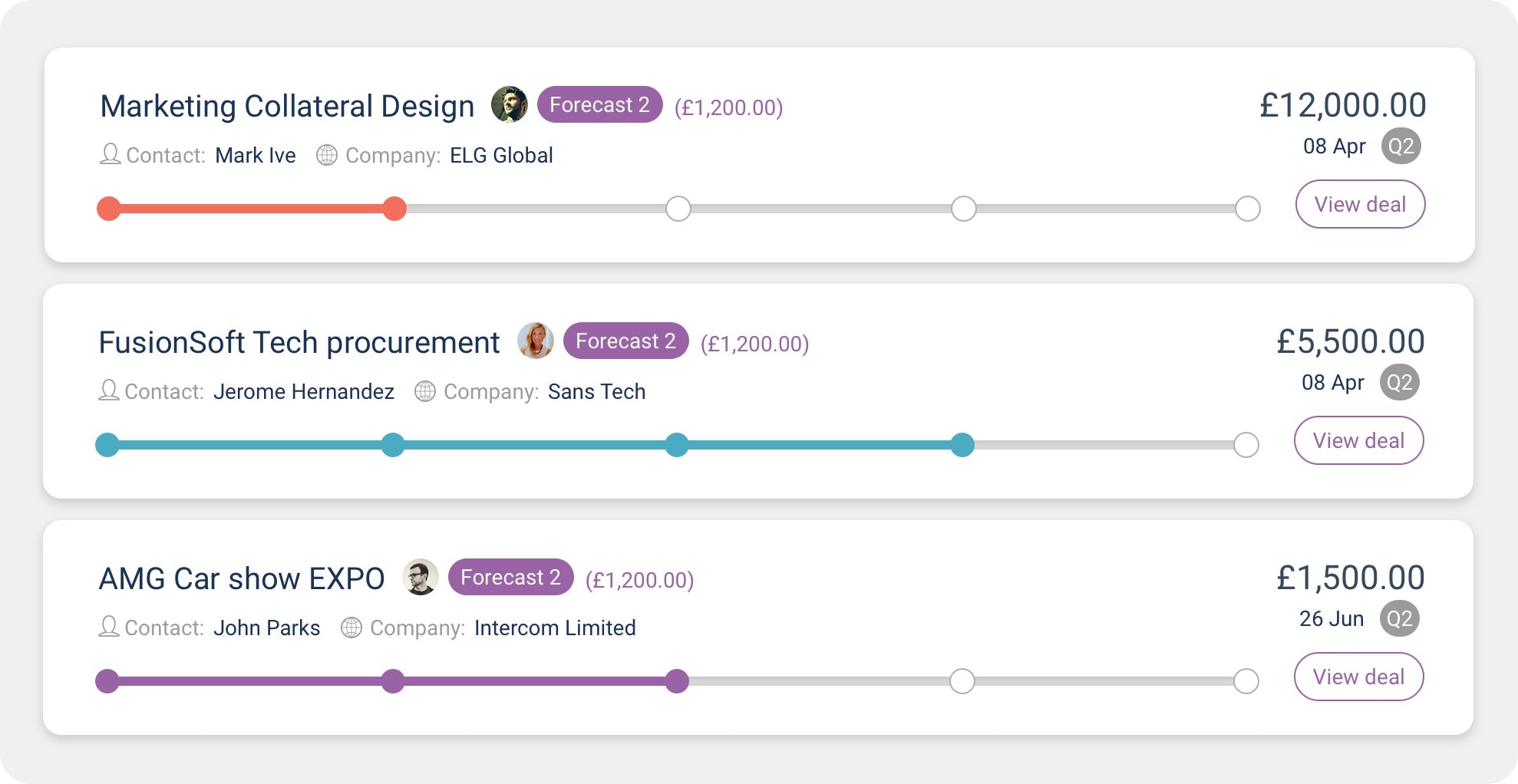Click the £5,500.00 deal value

click(x=1351, y=341)
